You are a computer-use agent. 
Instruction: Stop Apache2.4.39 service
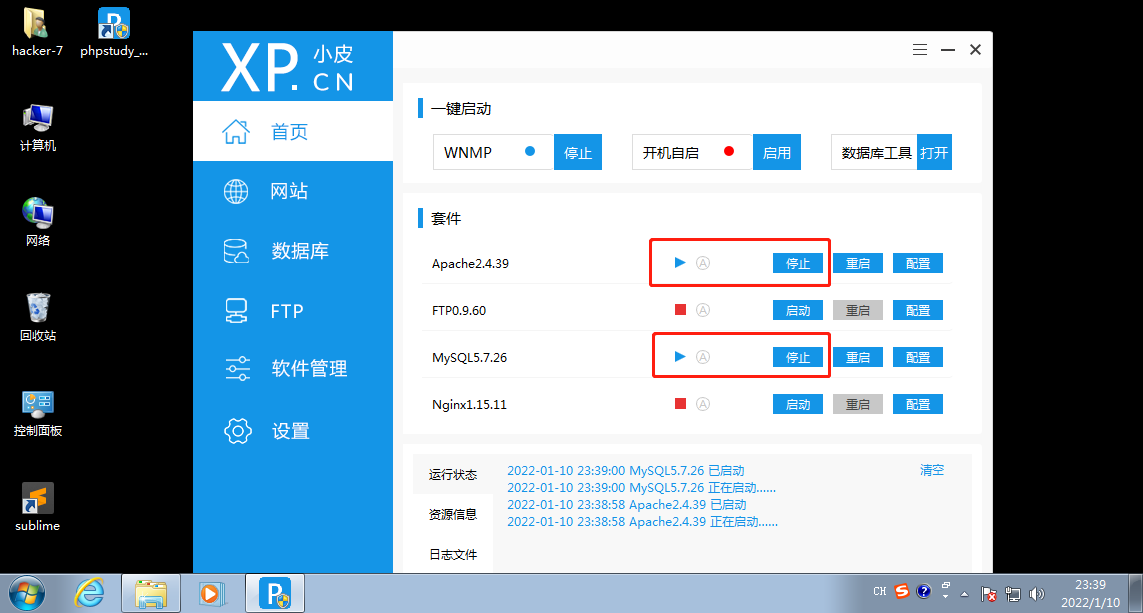pyautogui.click(x=797, y=263)
